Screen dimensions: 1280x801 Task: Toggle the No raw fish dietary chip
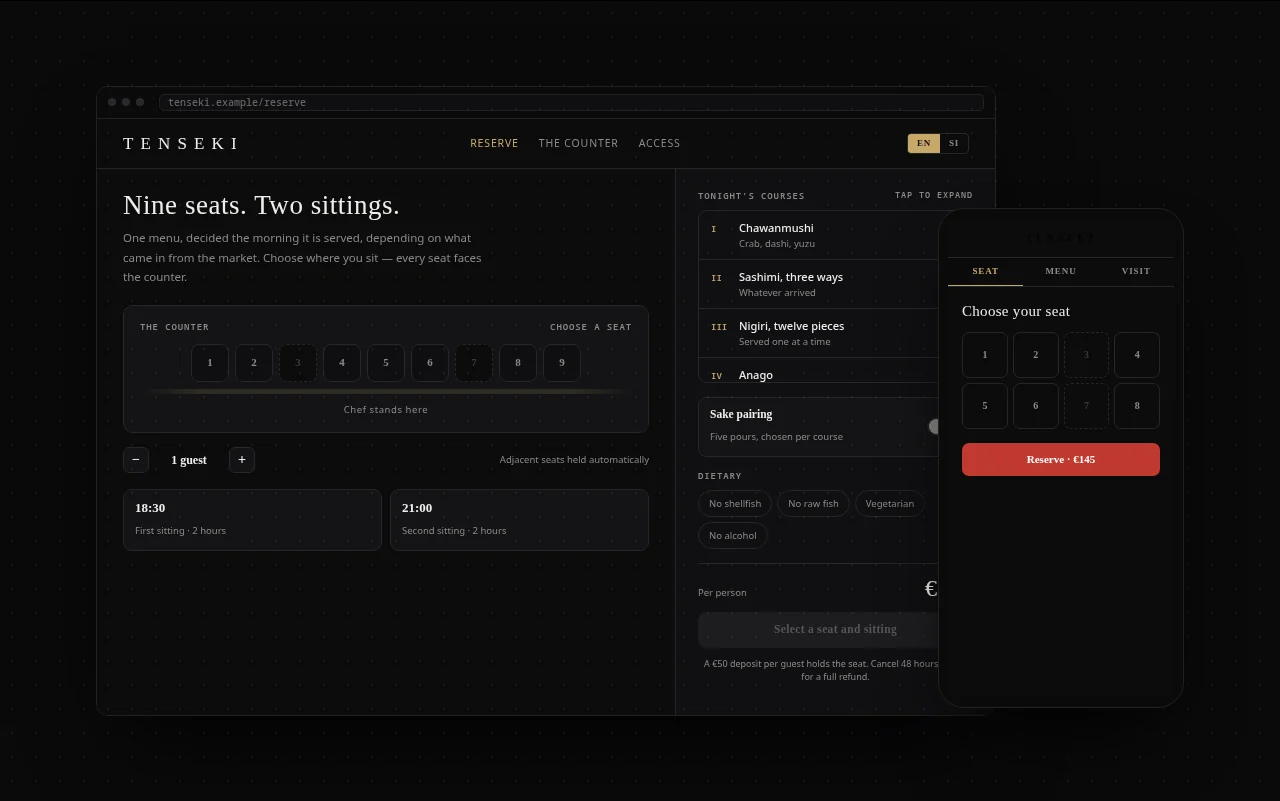click(x=813, y=504)
